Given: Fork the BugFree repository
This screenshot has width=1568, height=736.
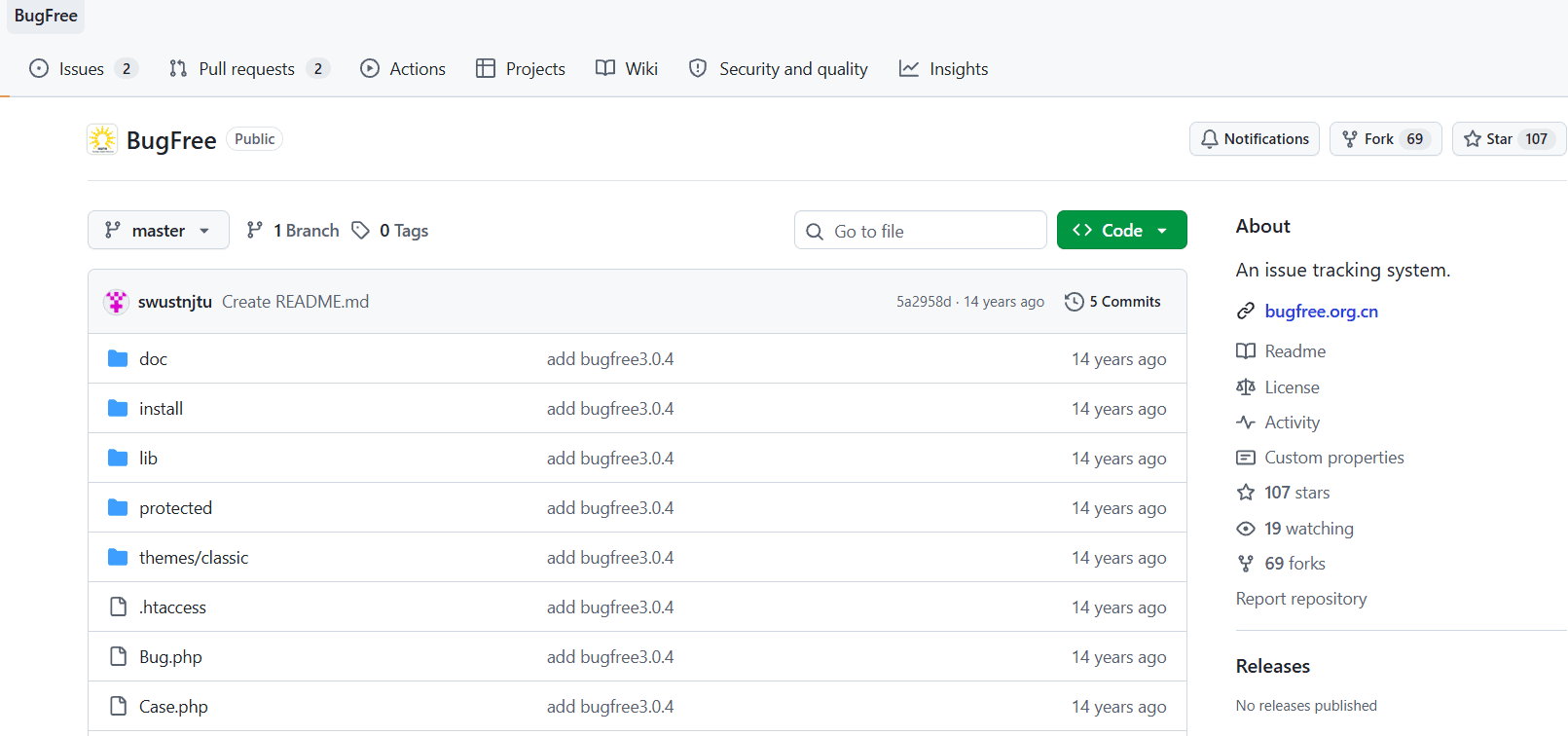Looking at the screenshot, I should click(x=1385, y=138).
